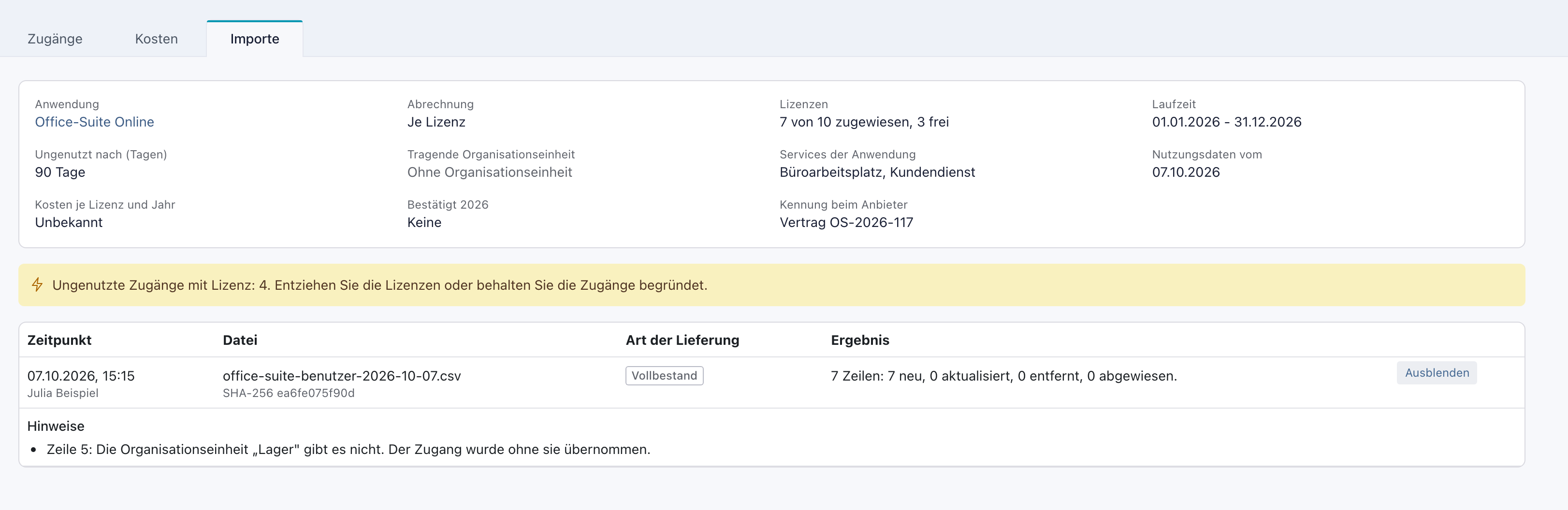Image resolution: width=1568 pixels, height=510 pixels.
Task: Click the value '7 von 10 zugewiesen, 3 frei'
Action: [864, 122]
